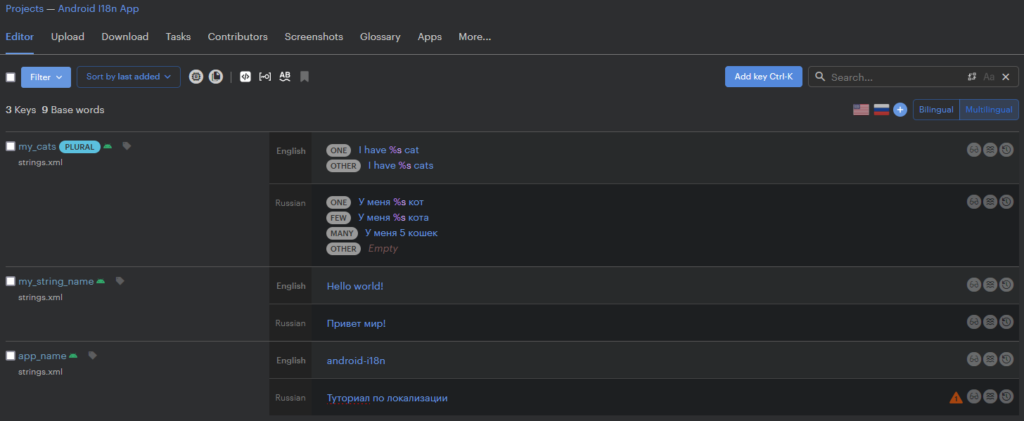Open history icon for my_cats English row
The width and height of the screenshot is (1024, 421).
1006,150
